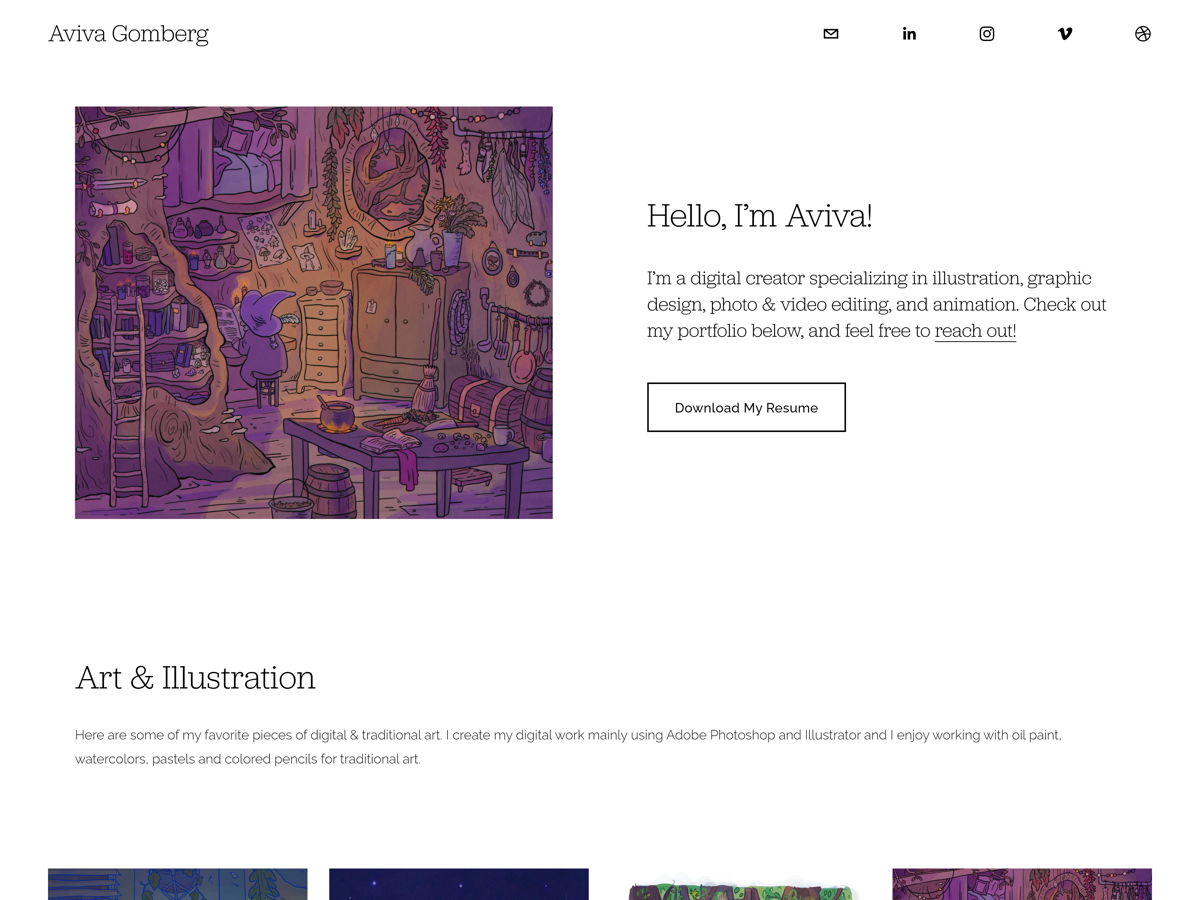Open the email envelope icon

click(831, 34)
